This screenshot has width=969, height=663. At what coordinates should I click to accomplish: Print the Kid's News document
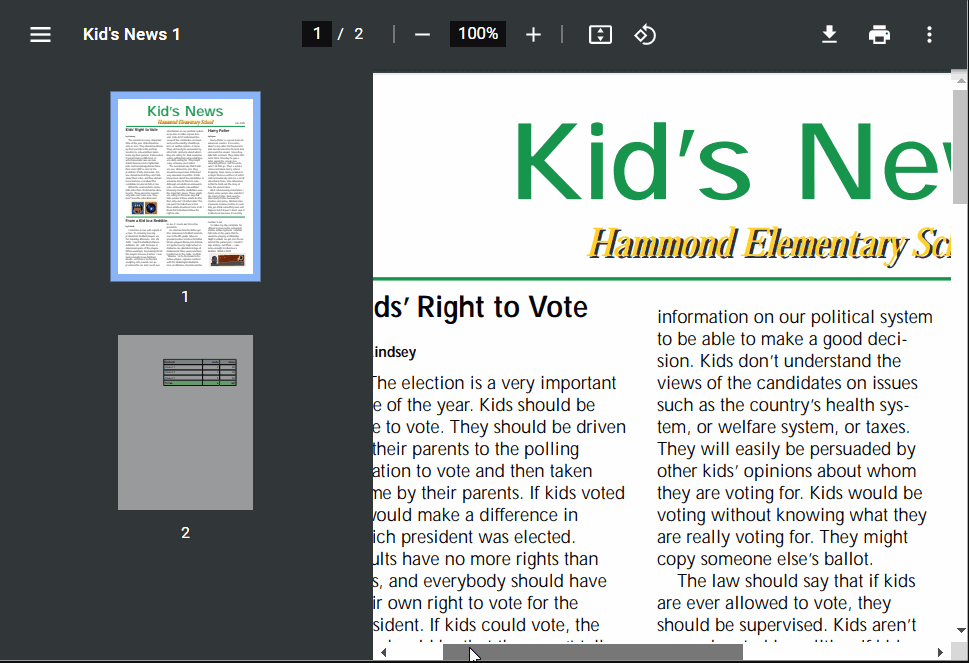879,34
